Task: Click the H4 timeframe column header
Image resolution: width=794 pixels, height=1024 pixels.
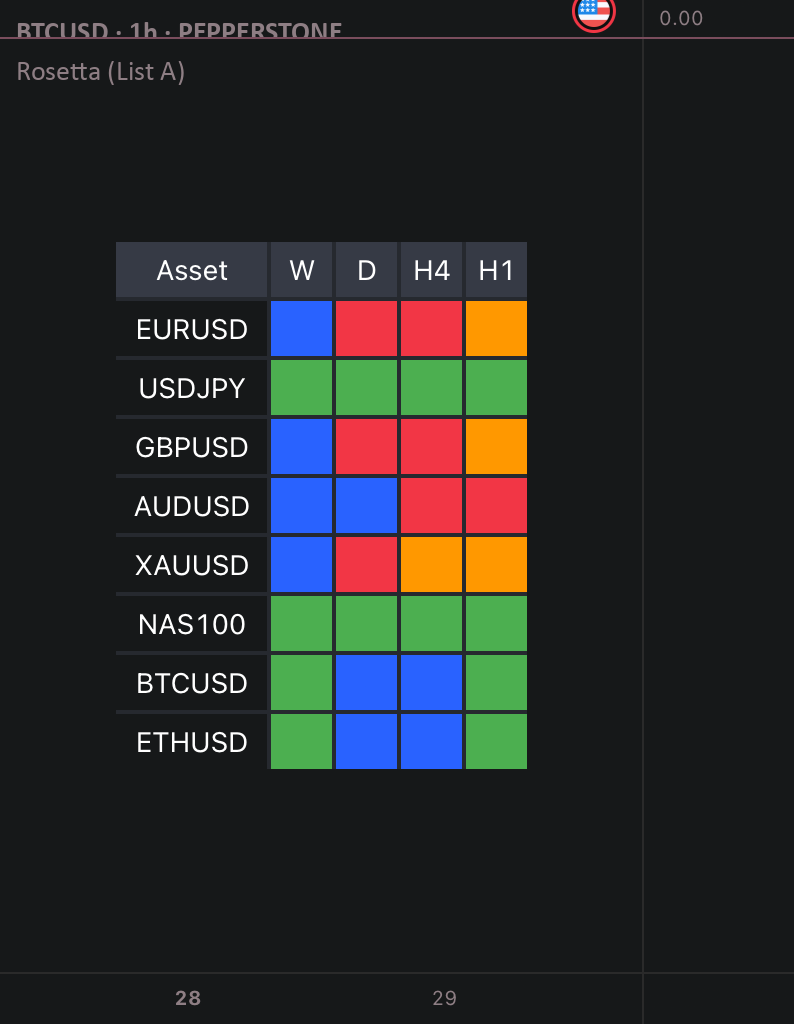Action: pyautogui.click(x=431, y=270)
